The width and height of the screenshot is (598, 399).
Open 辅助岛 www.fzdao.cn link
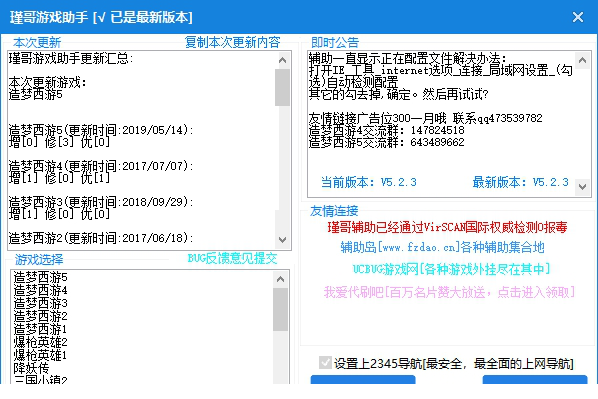click(x=442, y=248)
